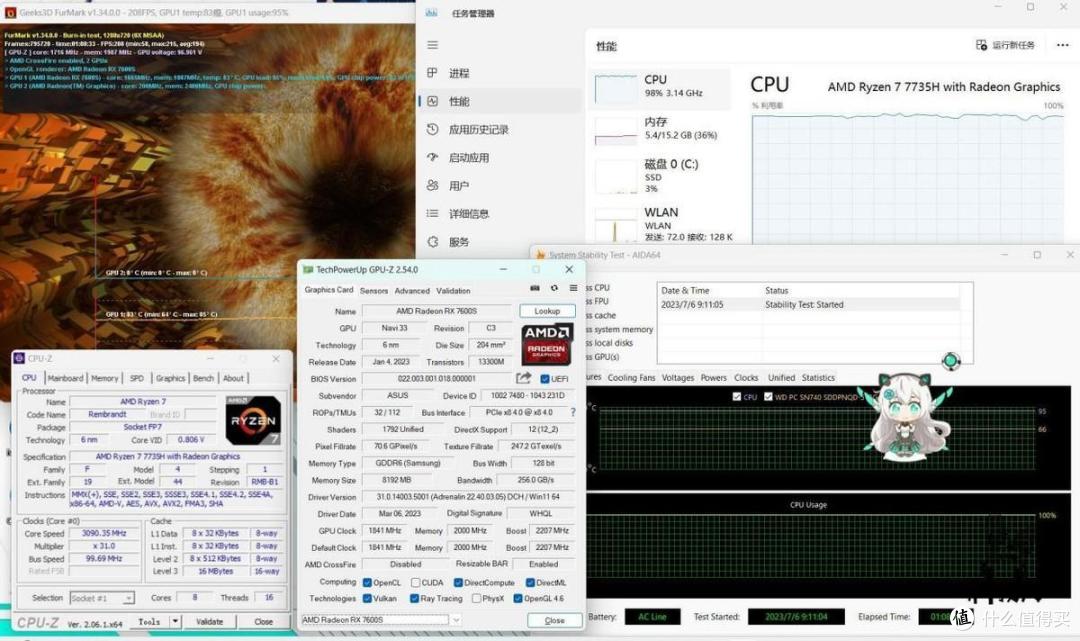Open App history page icon in Task Manager
The width and height of the screenshot is (1080, 641).
pyautogui.click(x=433, y=129)
